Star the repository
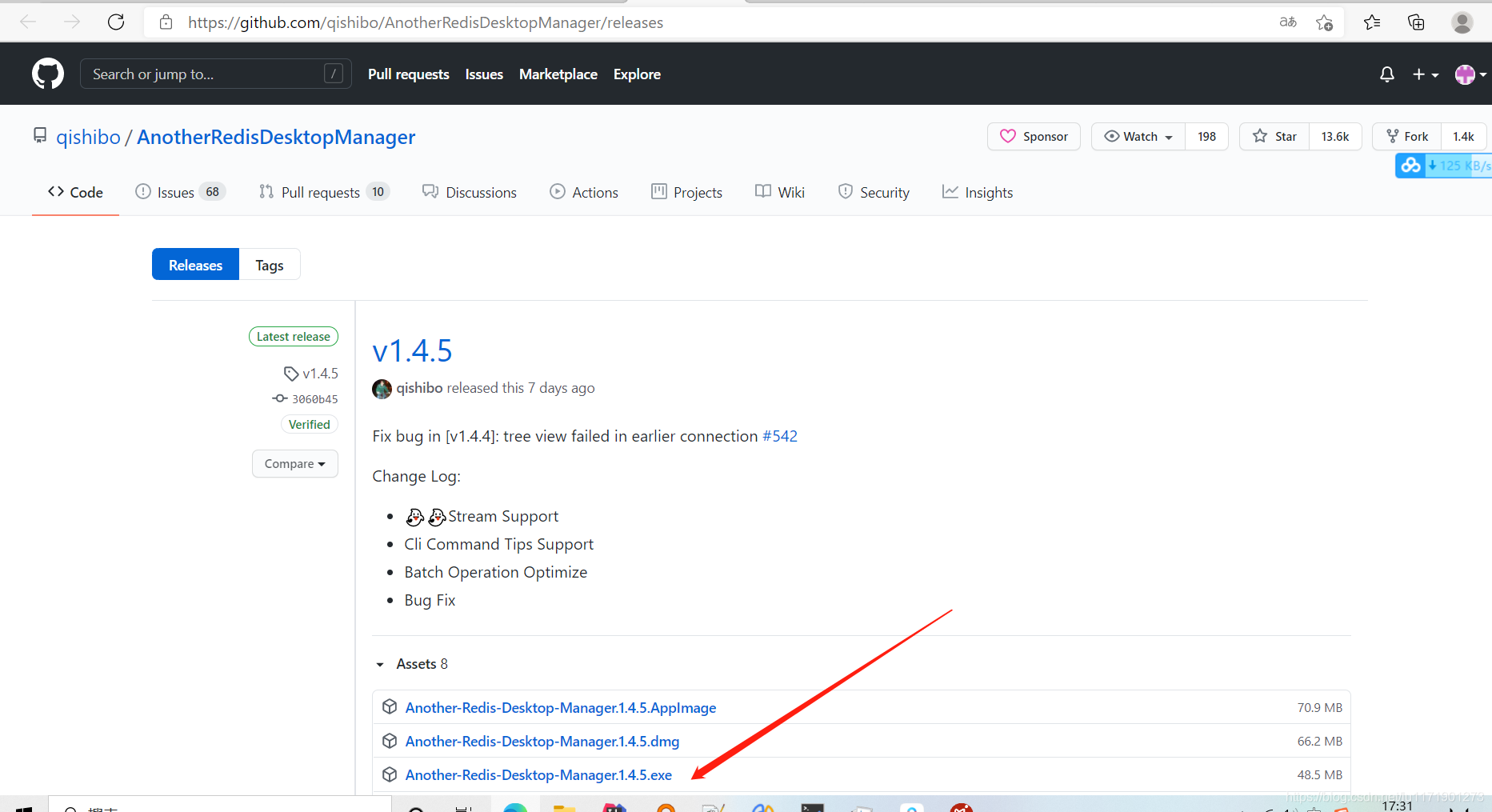 point(1274,137)
